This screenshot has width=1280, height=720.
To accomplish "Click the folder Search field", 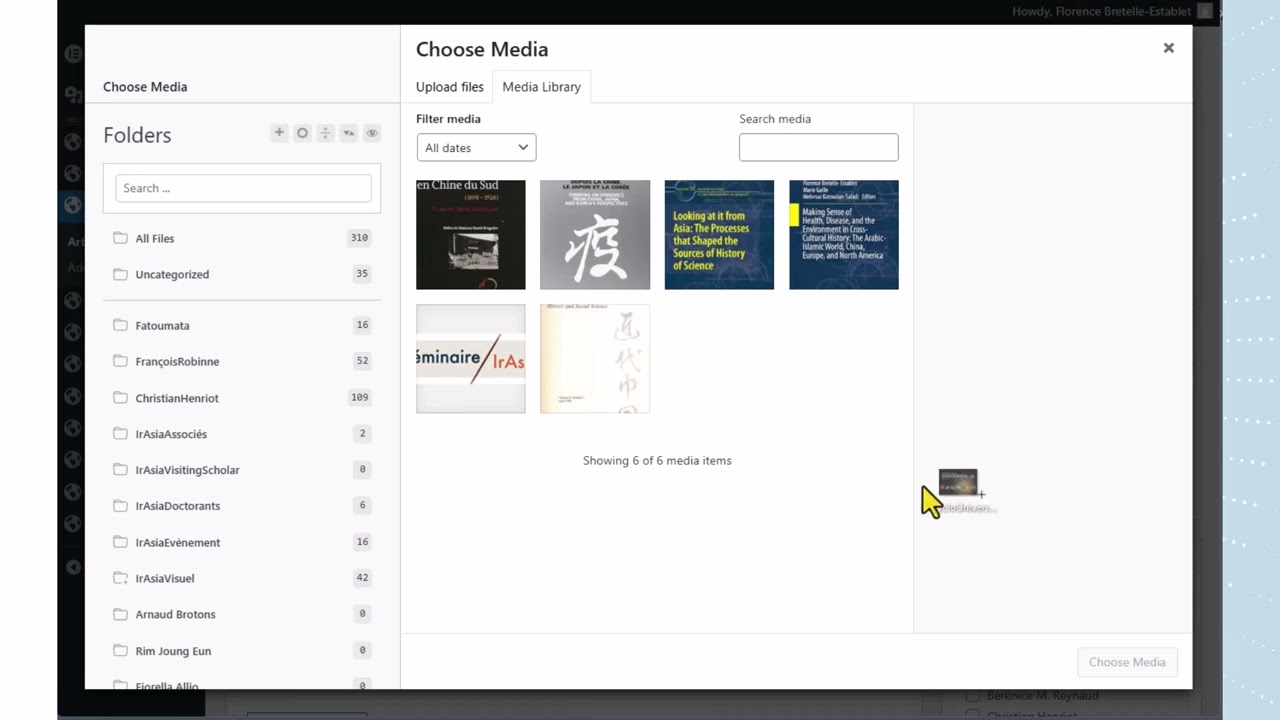I will [x=243, y=188].
